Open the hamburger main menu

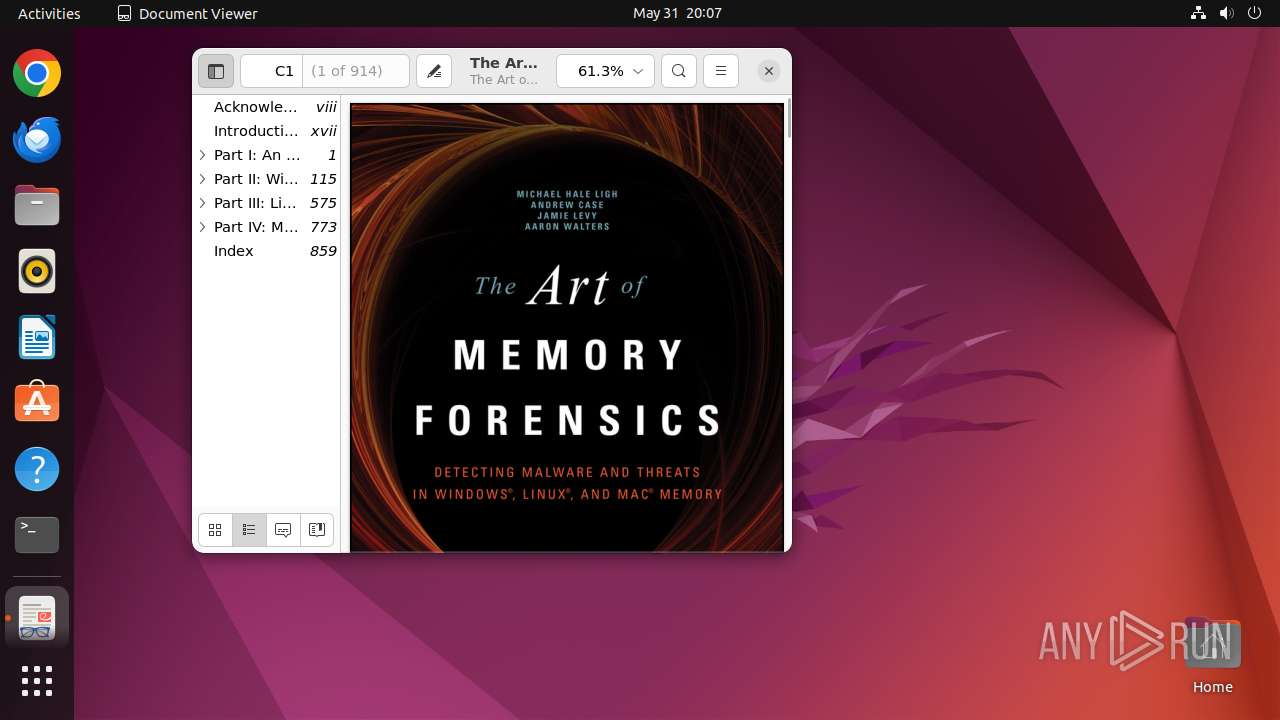click(x=721, y=71)
